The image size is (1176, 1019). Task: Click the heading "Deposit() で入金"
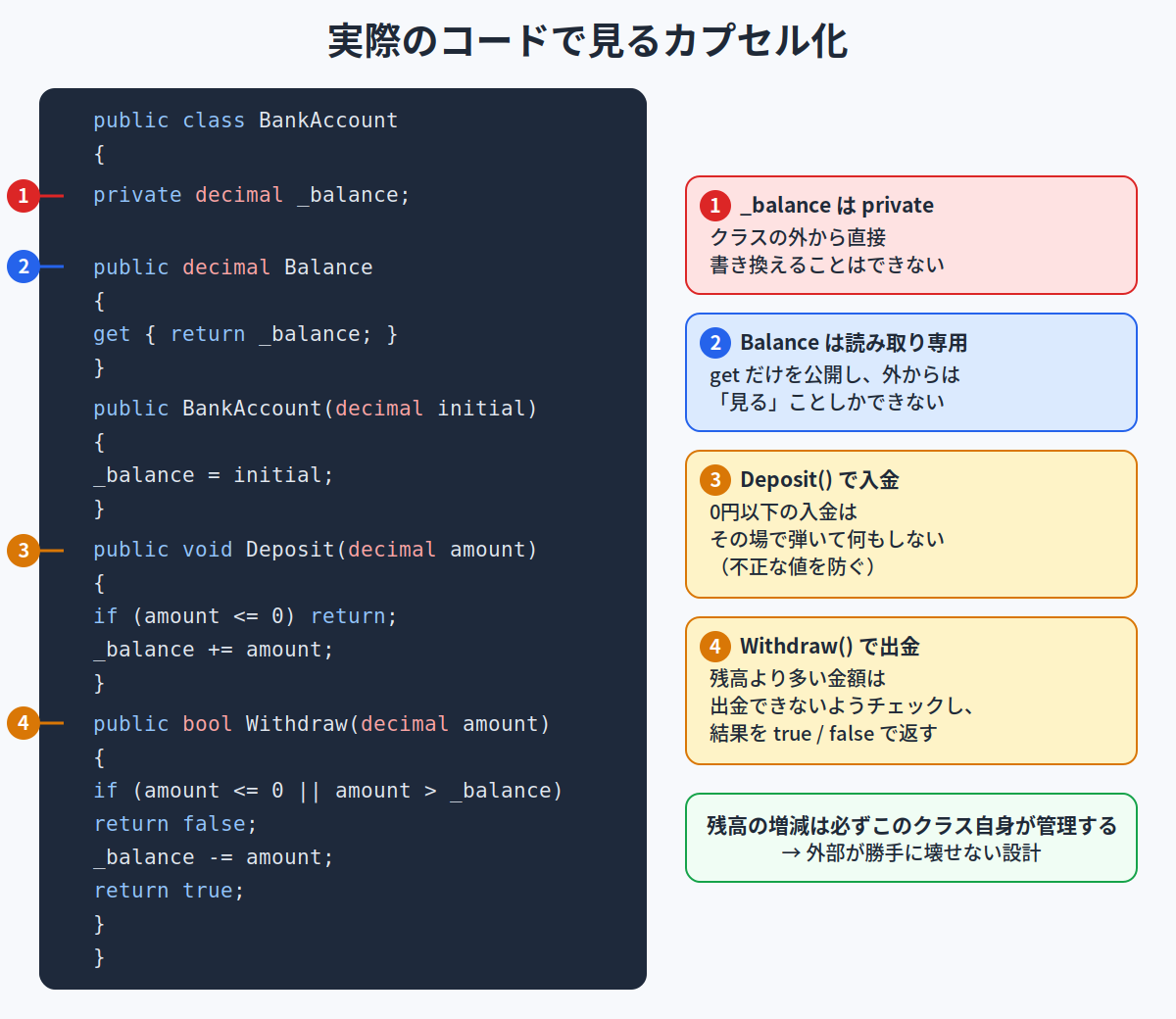point(819,480)
